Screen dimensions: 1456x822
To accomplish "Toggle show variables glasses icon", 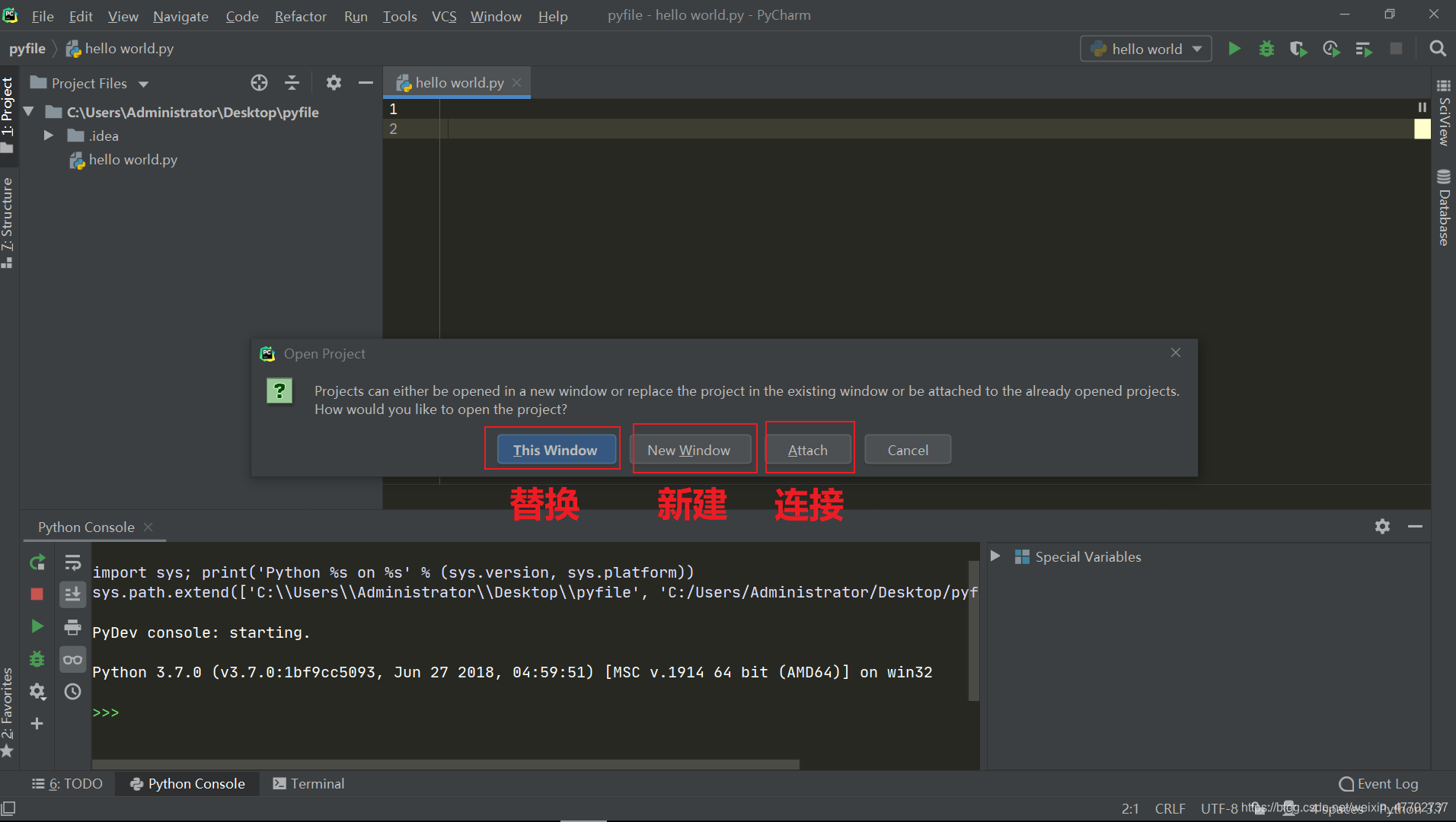I will tap(72, 660).
